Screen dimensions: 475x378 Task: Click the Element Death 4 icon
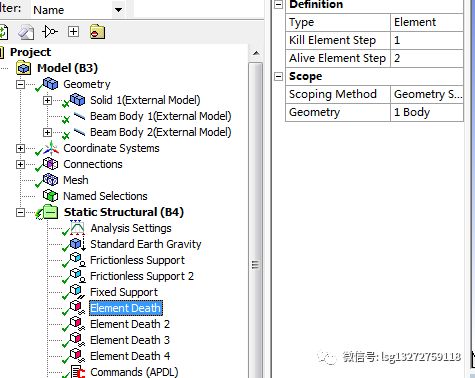click(77, 356)
